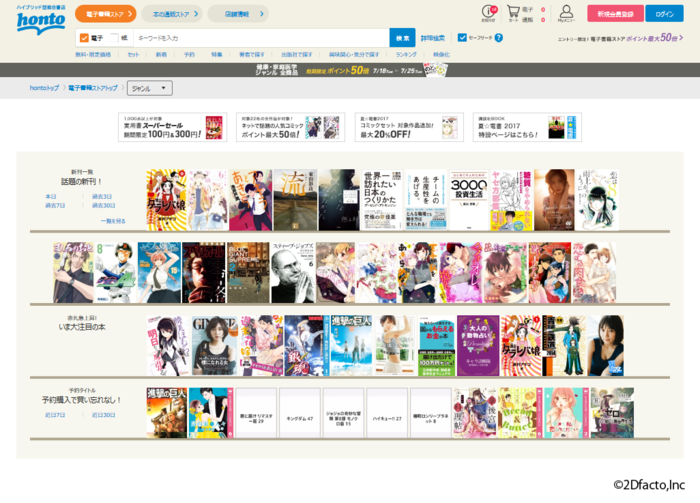Click the blue ログイン button
The width and height of the screenshot is (700, 503).
pos(664,14)
